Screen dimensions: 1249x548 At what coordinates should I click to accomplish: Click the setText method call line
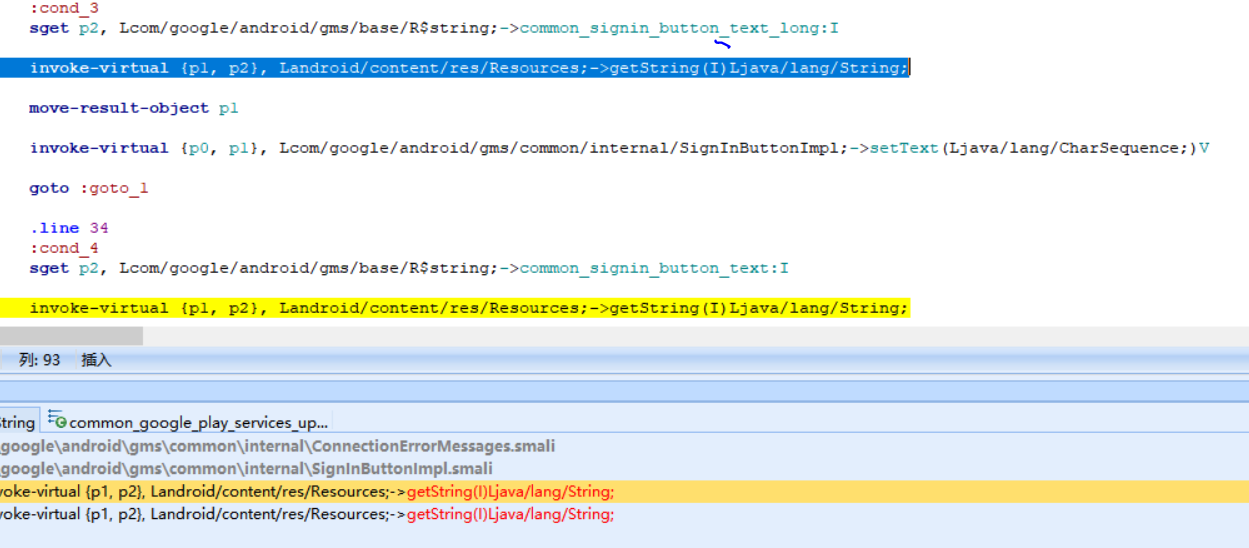pos(619,148)
